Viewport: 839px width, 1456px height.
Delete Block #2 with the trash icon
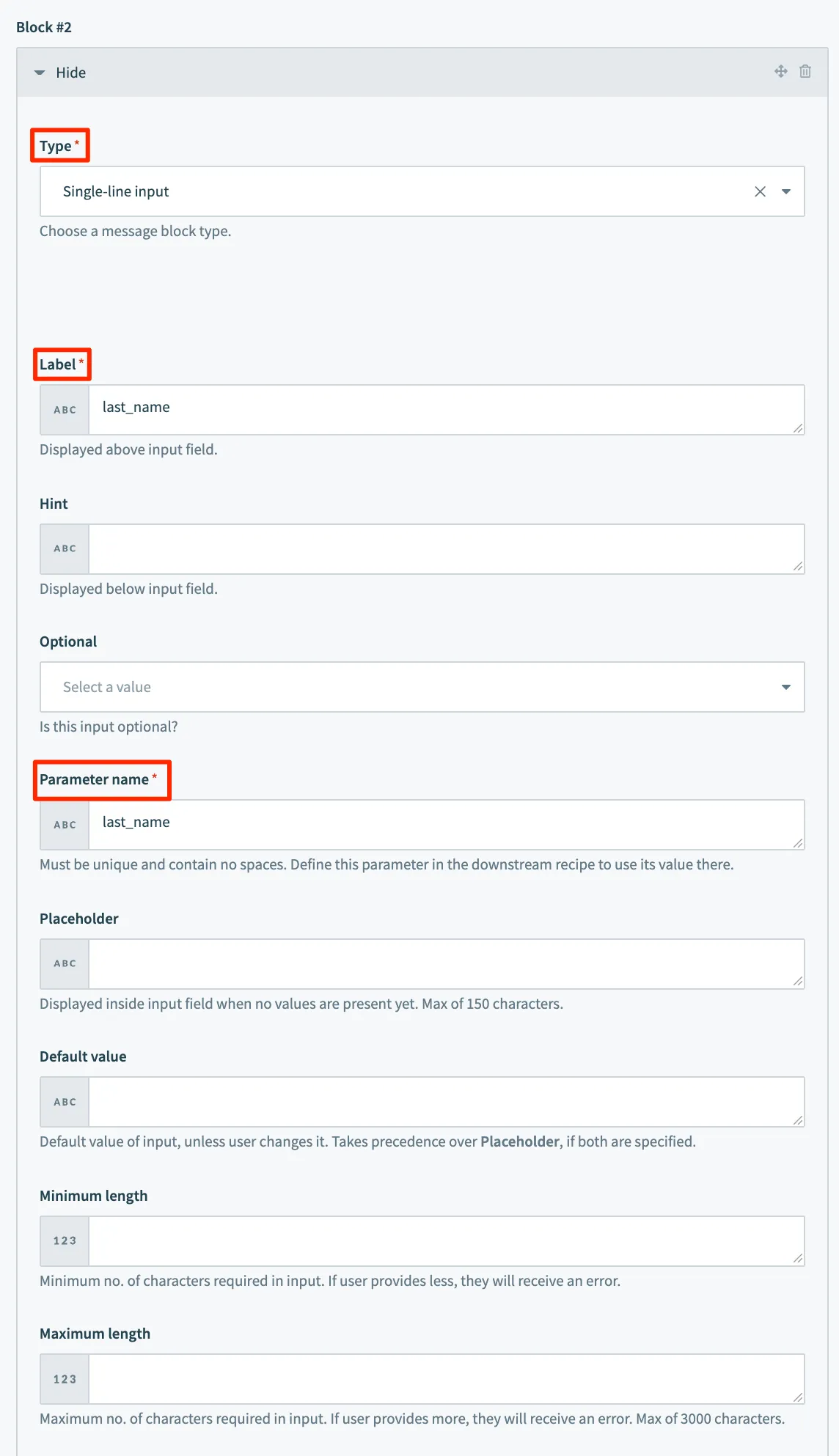click(x=805, y=71)
